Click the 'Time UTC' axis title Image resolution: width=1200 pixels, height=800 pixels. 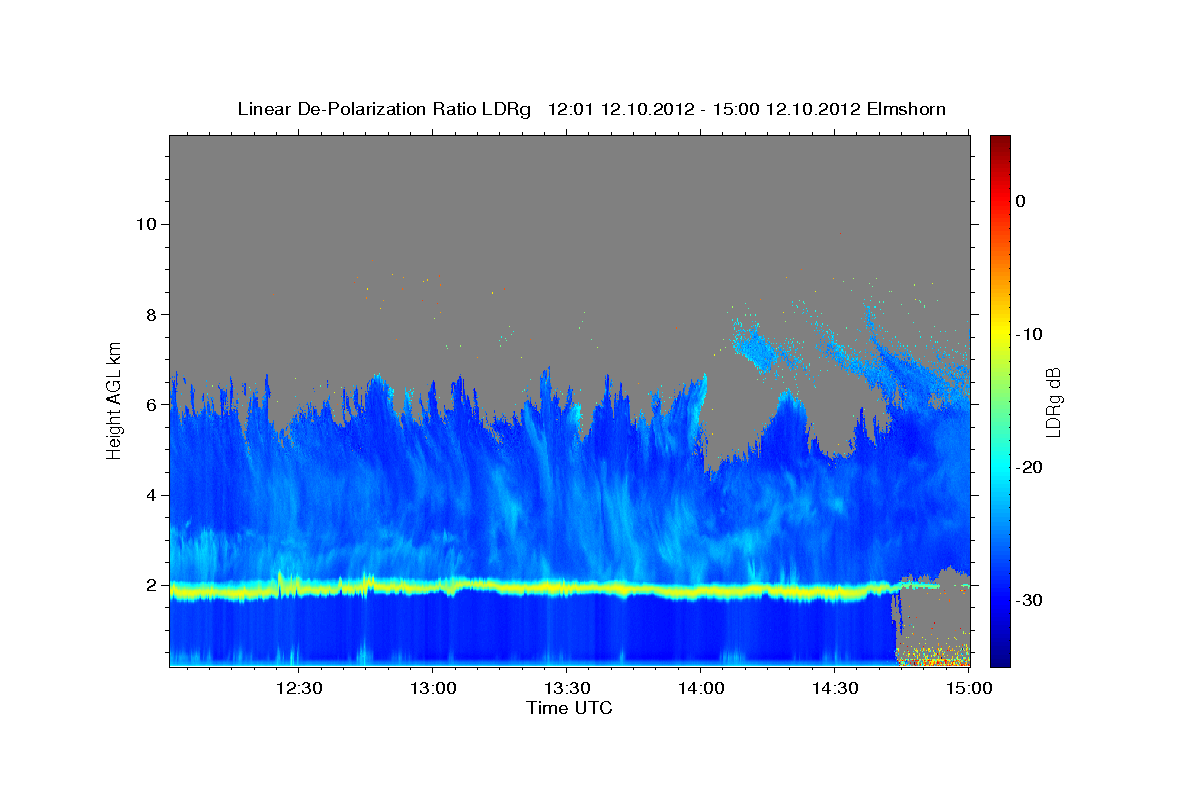pos(569,708)
